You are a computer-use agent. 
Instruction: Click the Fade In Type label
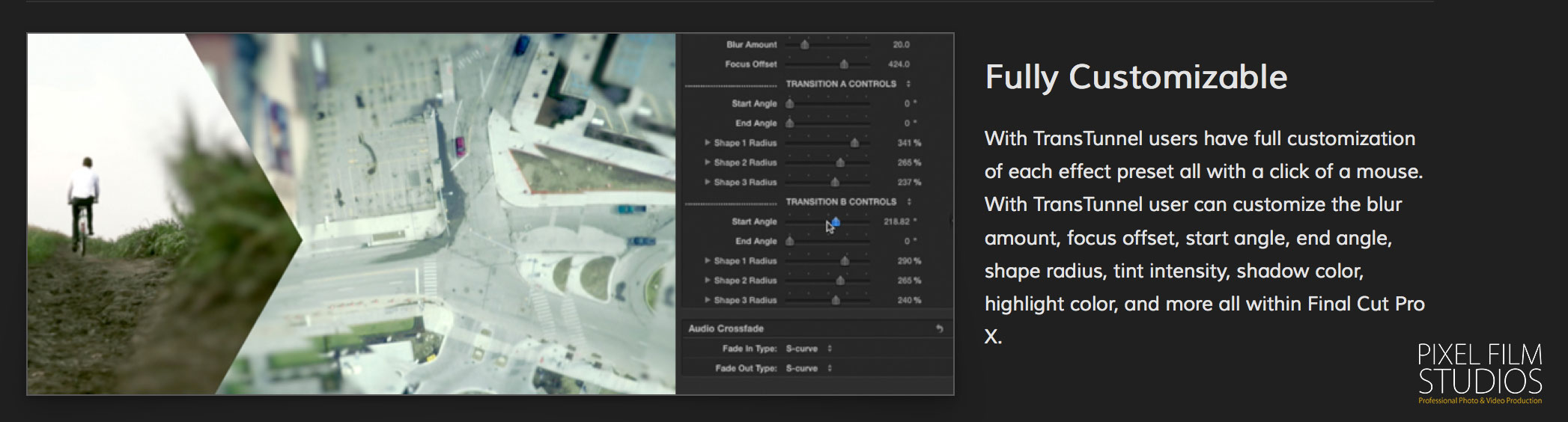749,349
